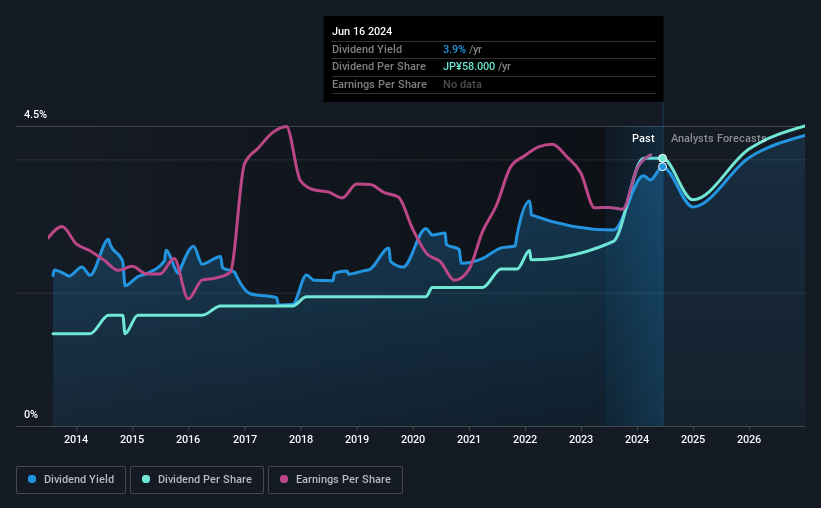Click the 2026 x-axis label
Screen dimensions: 821x508
749,439
